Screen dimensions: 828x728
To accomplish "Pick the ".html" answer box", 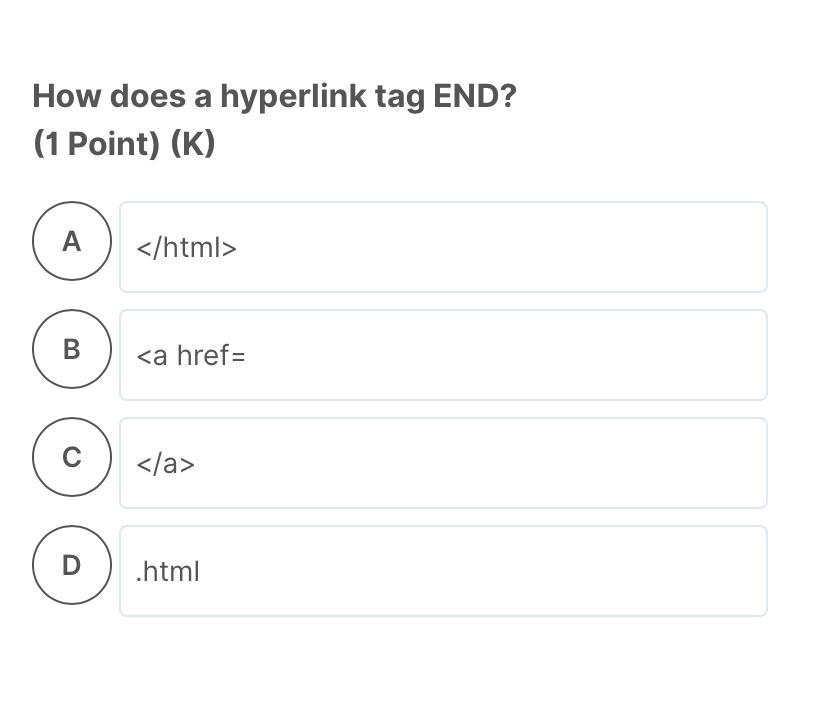I will (x=443, y=571).
